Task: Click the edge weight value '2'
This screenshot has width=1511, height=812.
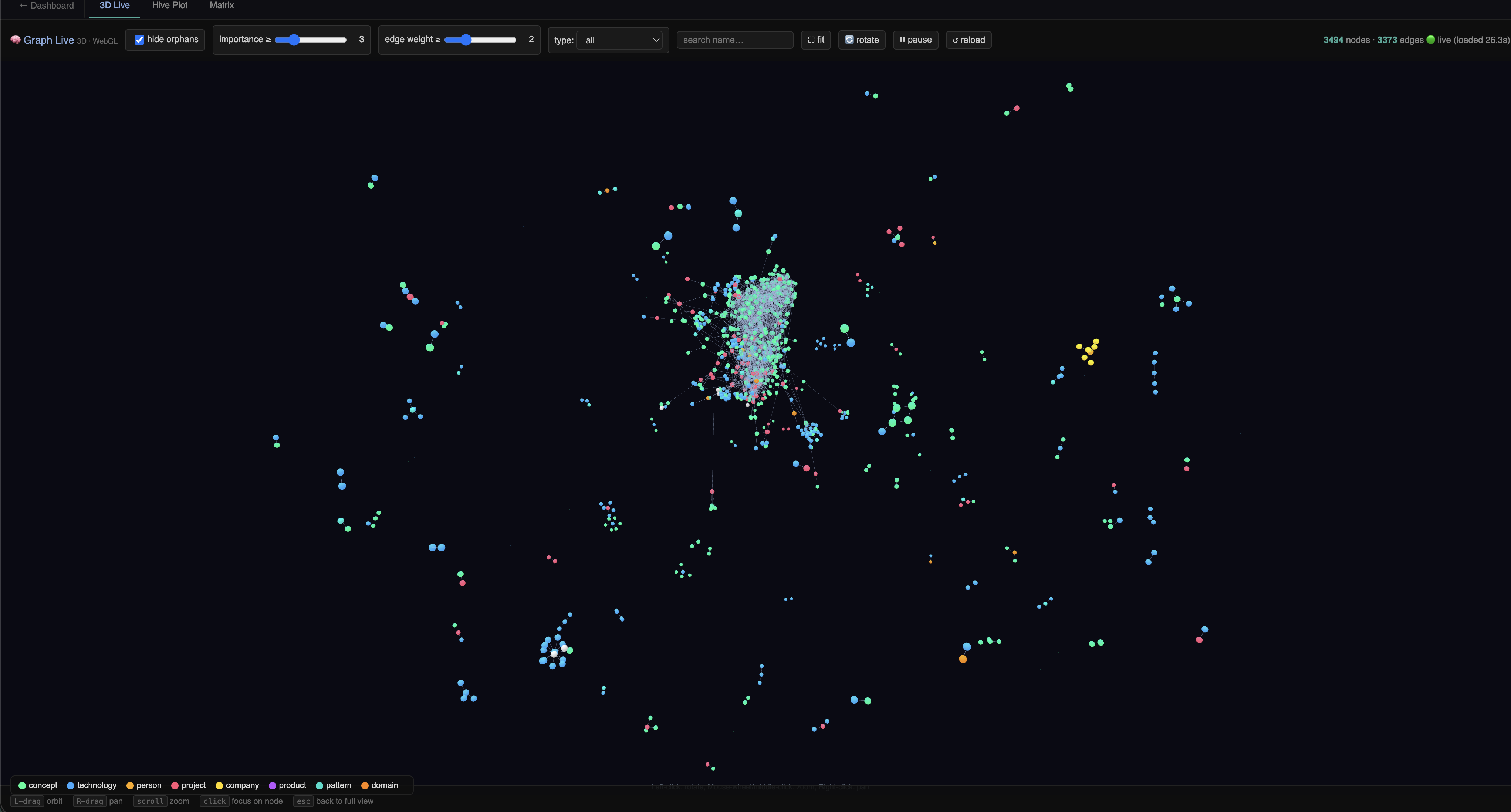Action: click(531, 39)
